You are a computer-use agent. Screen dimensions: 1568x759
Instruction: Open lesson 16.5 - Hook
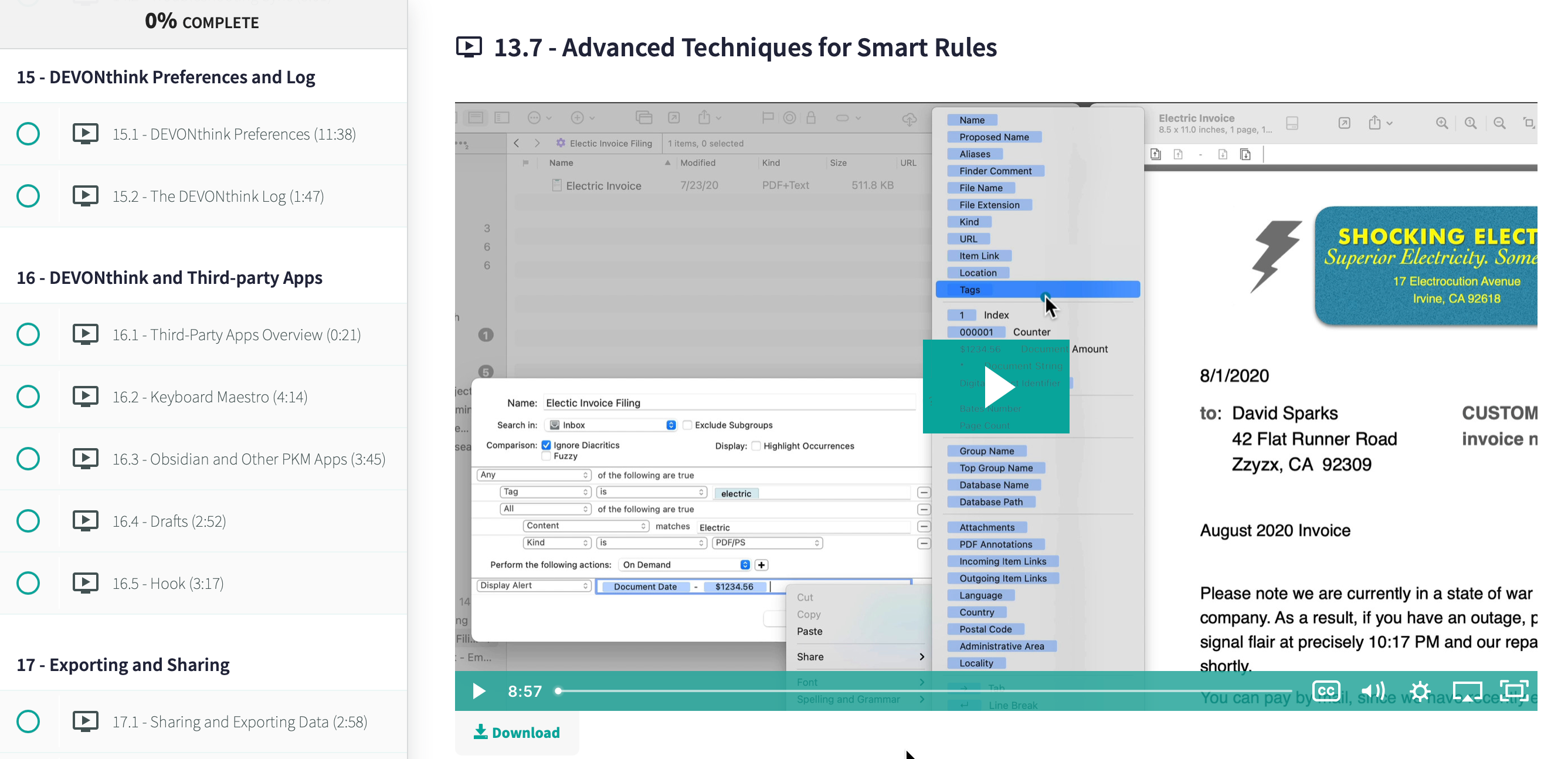167,583
